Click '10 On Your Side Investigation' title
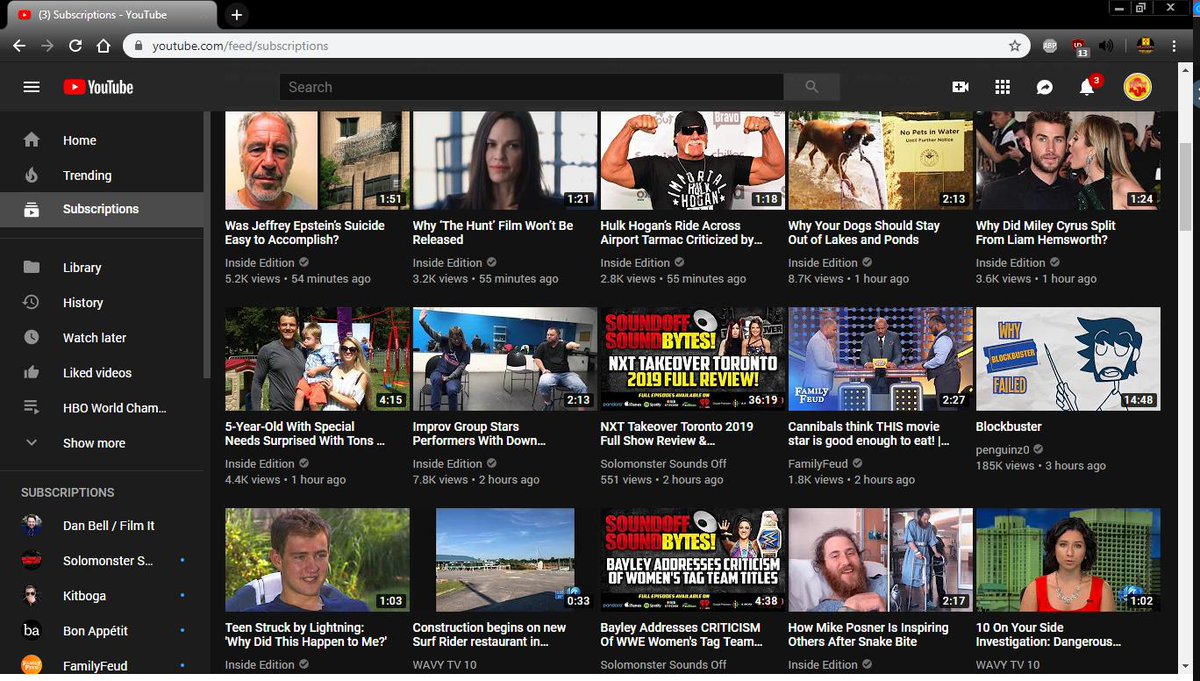This screenshot has width=1200, height=681. tap(1048, 635)
